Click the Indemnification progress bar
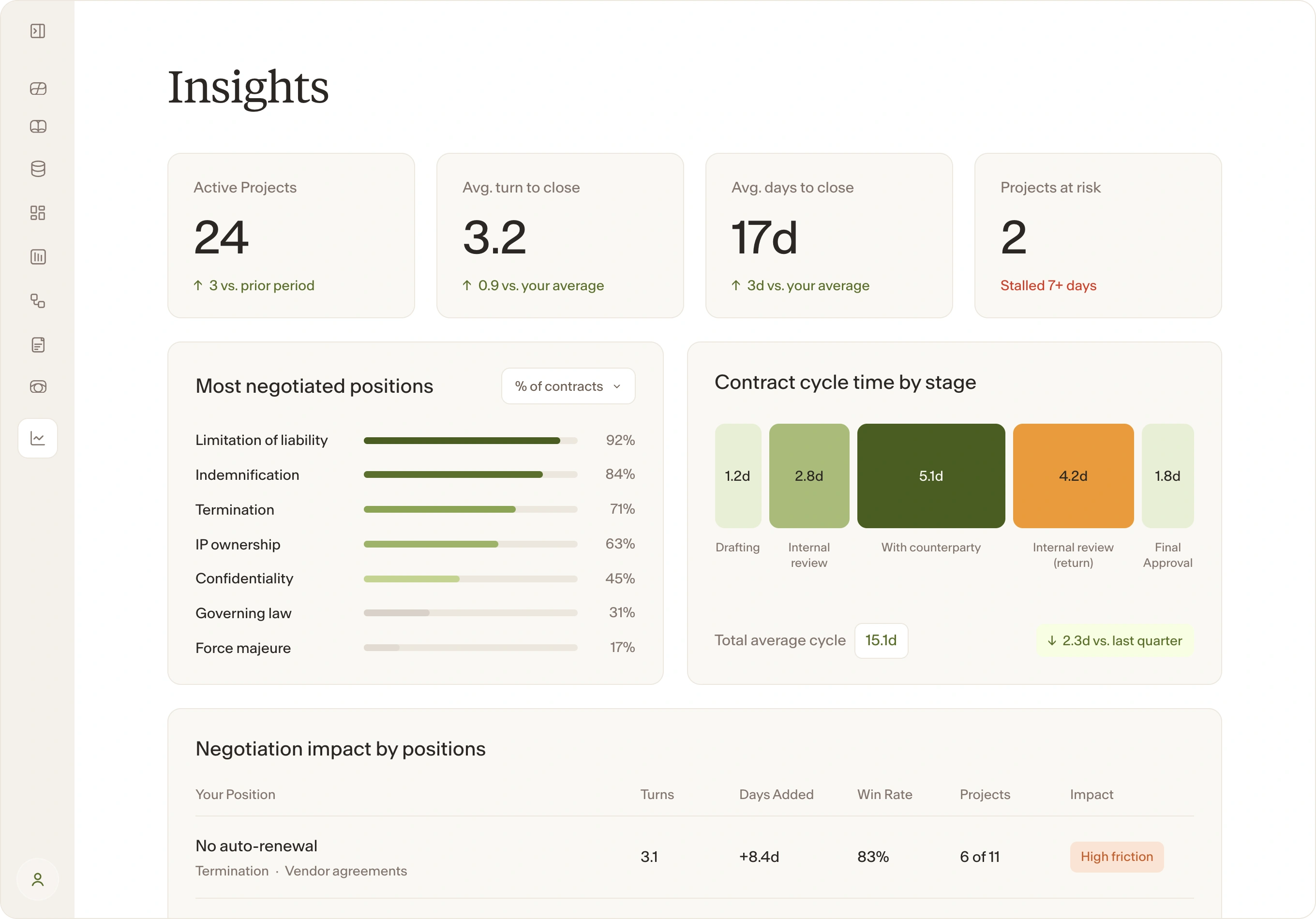 471,474
